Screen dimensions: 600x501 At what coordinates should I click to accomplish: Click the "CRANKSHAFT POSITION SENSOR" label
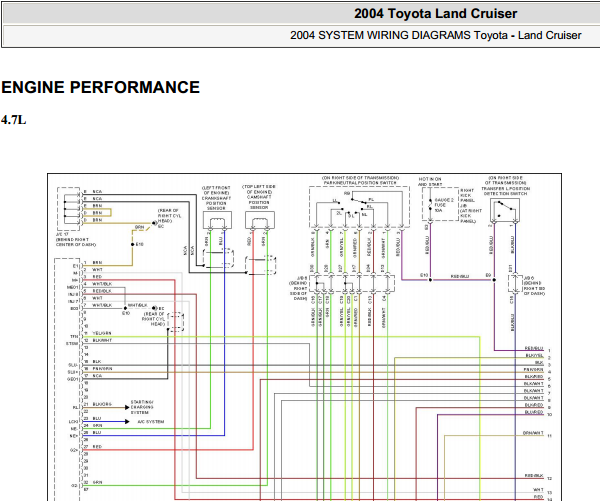point(216,203)
